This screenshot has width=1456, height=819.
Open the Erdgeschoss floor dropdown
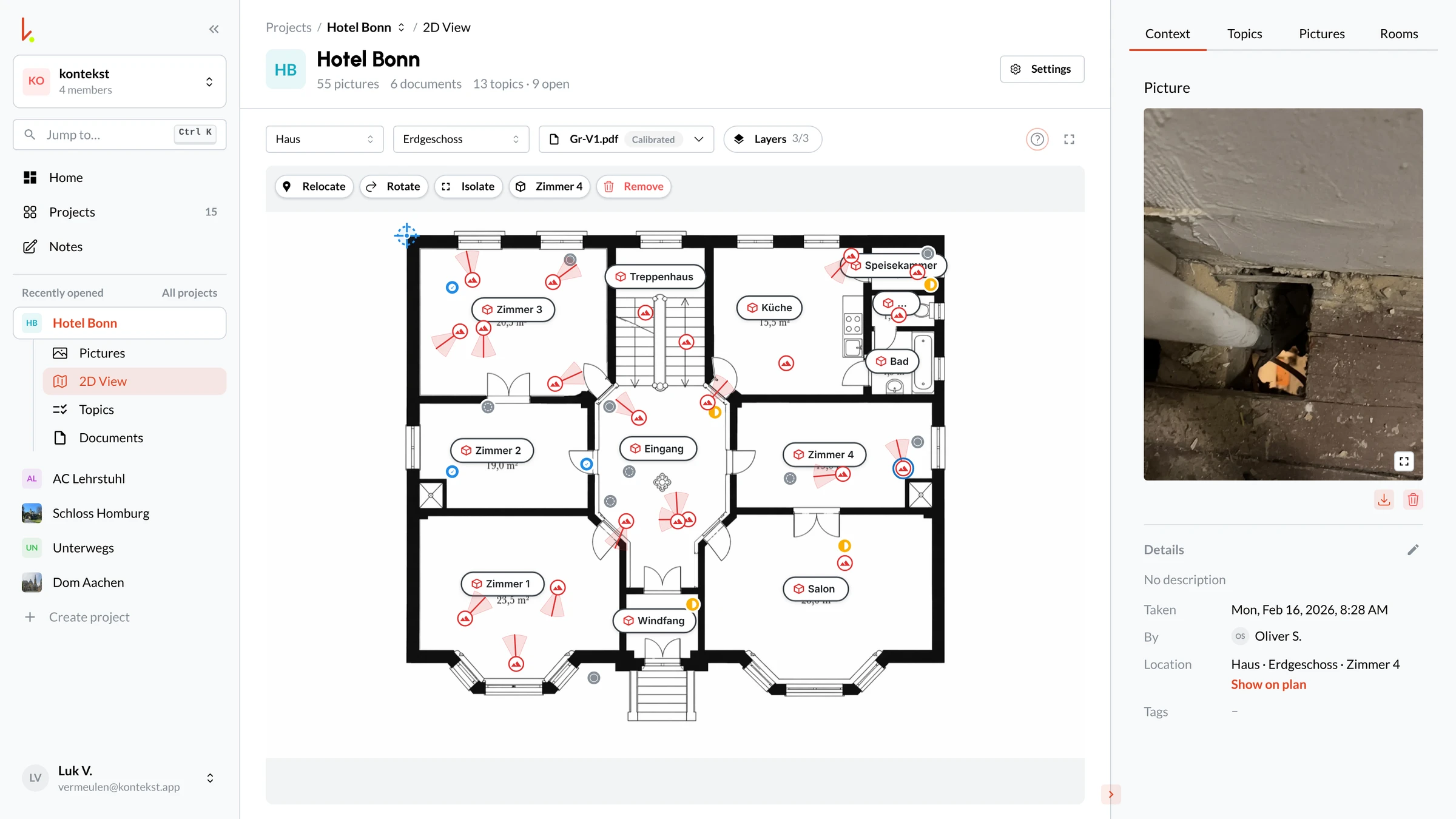coord(461,139)
